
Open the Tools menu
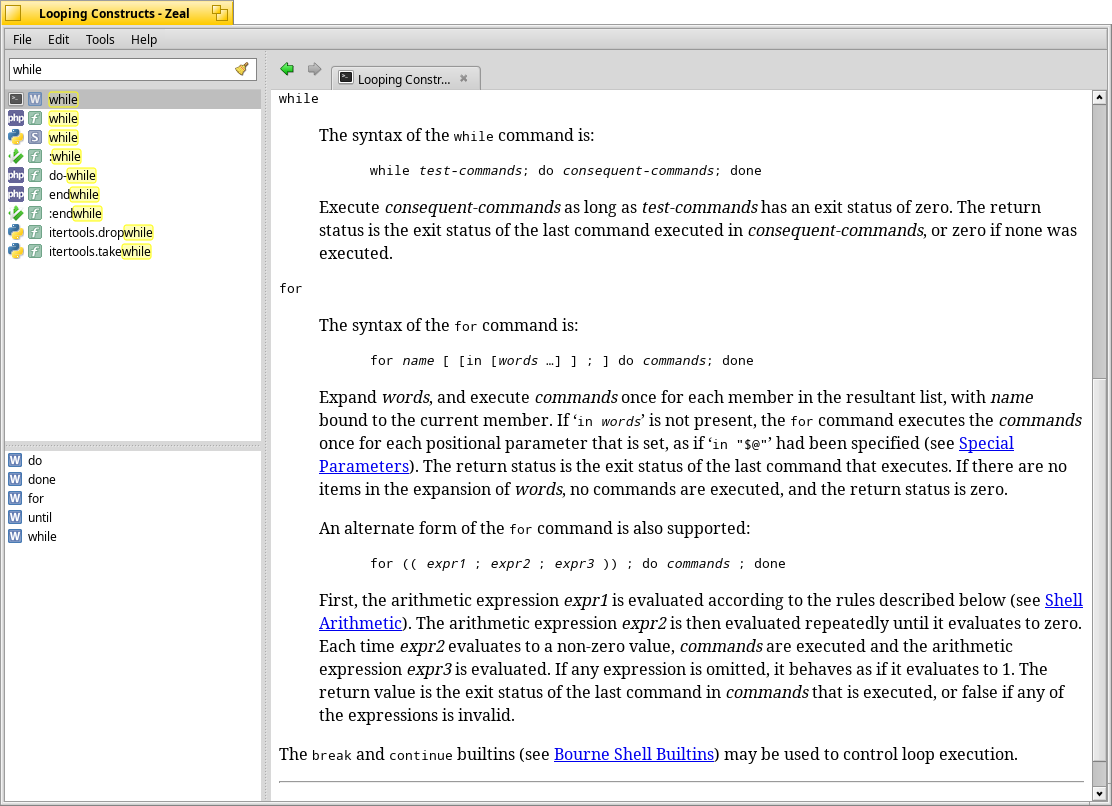pyautogui.click(x=100, y=40)
